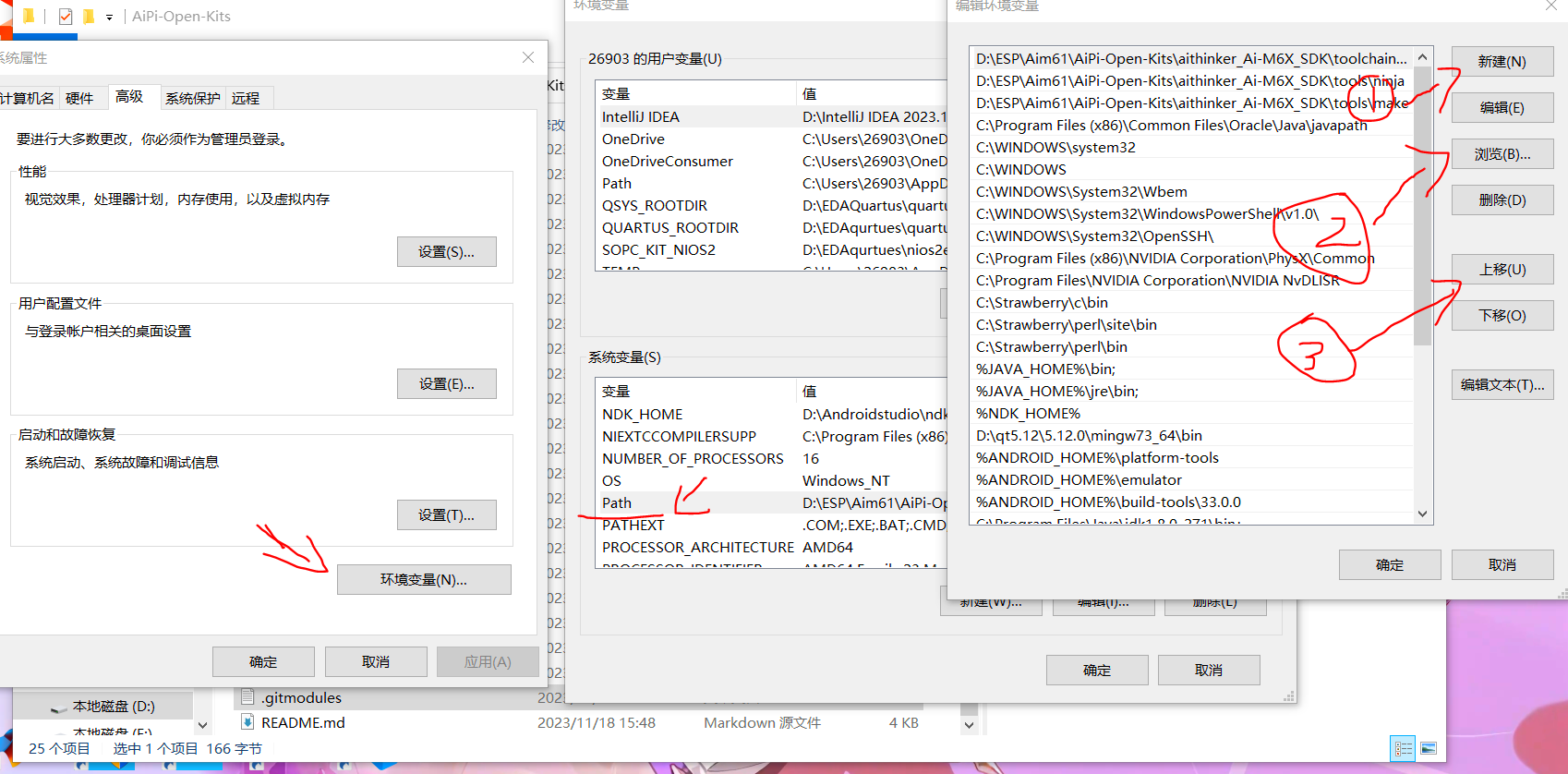Click 编辑(E) in edit environment variable dialog
This screenshot has width=1568, height=774.
pyautogui.click(x=1502, y=108)
